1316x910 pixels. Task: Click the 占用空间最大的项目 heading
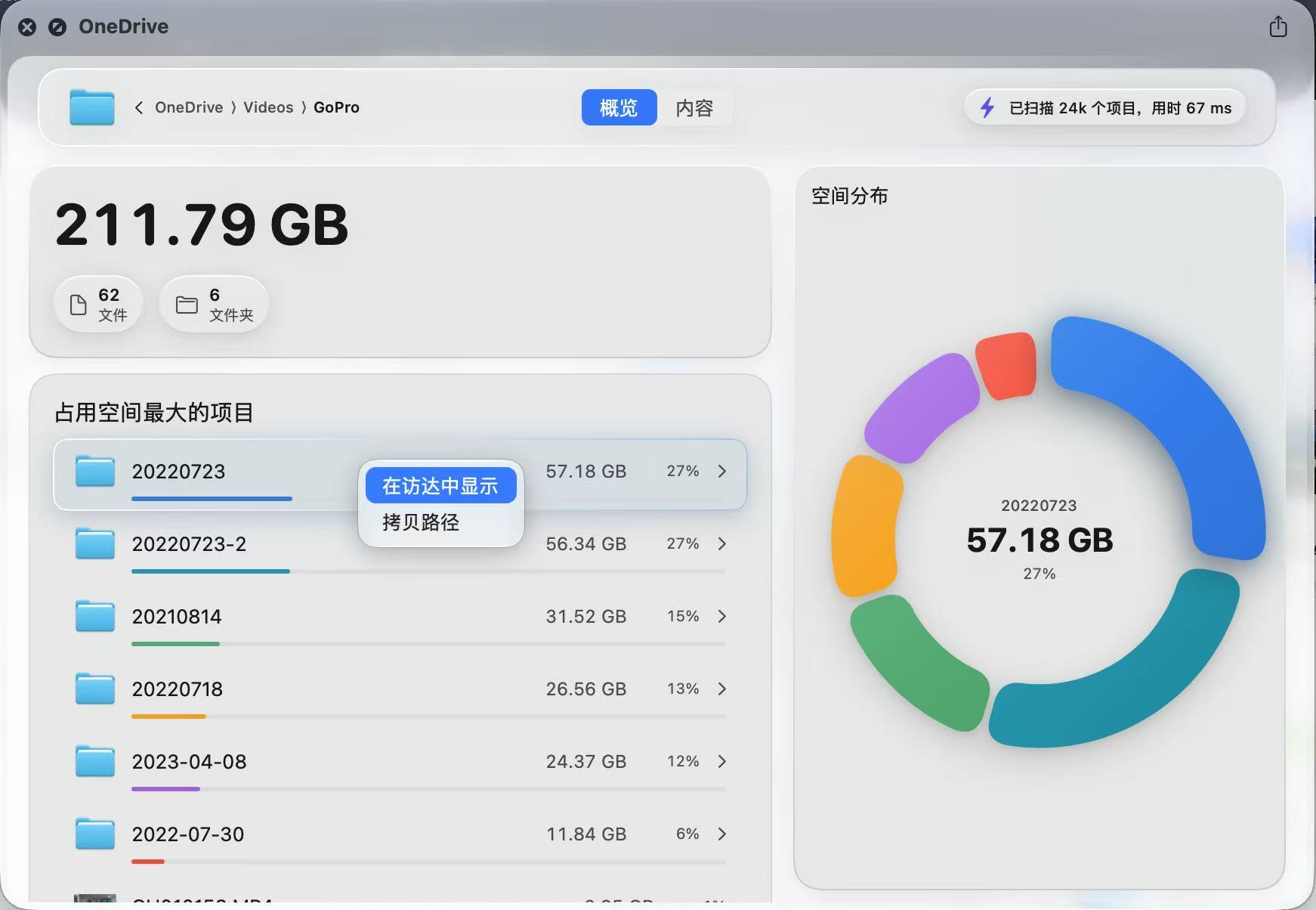[154, 413]
